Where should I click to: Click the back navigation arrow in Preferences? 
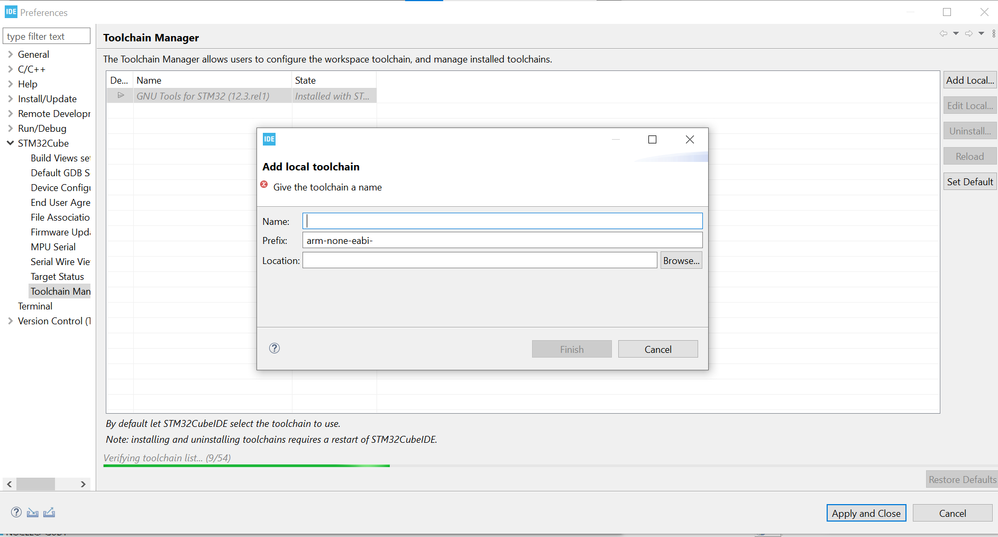coord(943,34)
